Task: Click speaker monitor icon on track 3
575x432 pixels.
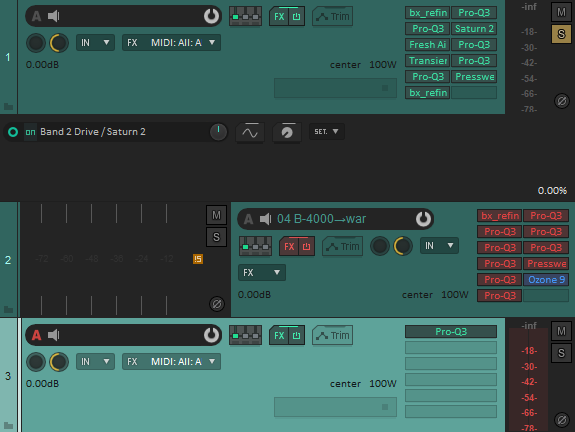Action: pyautogui.click(x=54, y=335)
